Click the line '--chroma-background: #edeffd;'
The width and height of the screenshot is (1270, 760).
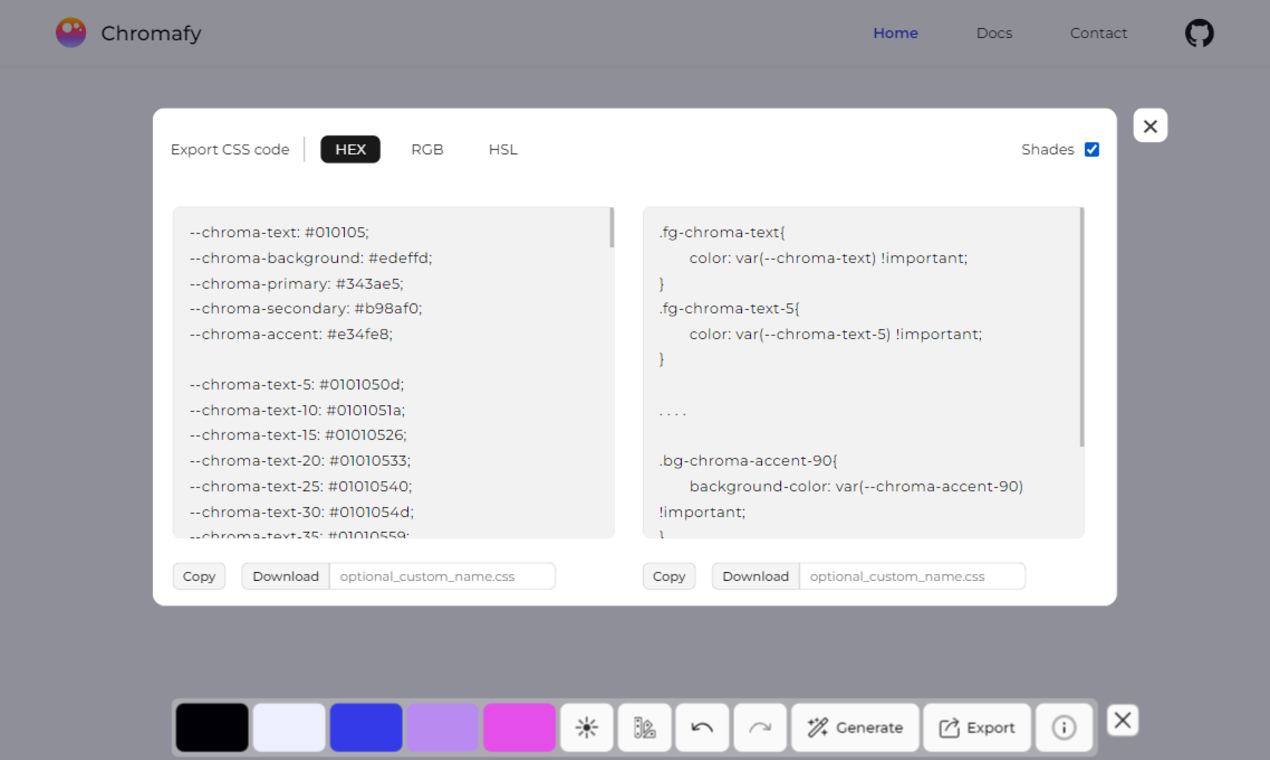point(311,258)
